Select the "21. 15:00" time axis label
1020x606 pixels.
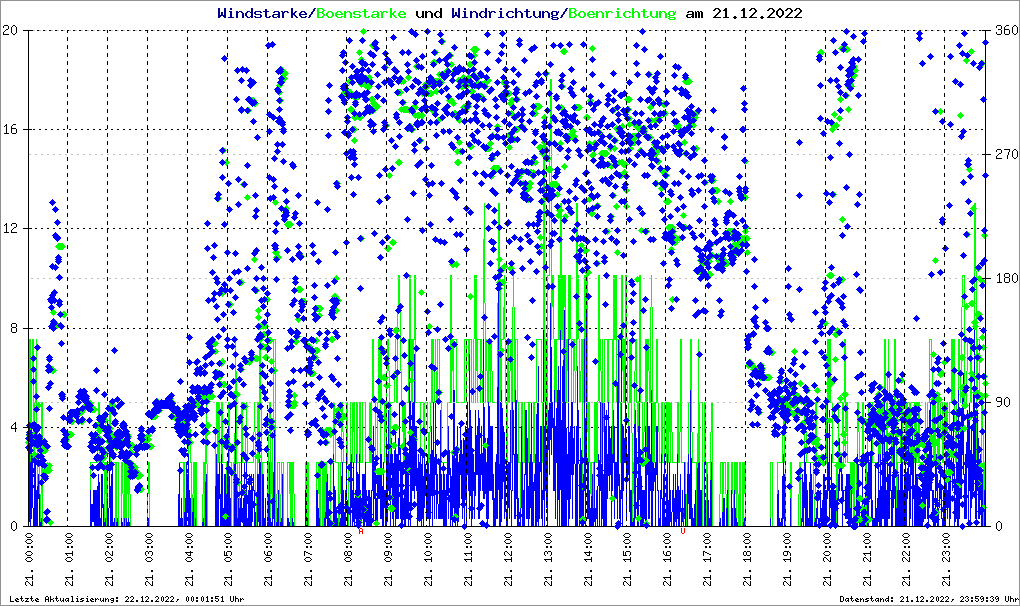click(x=627, y=559)
